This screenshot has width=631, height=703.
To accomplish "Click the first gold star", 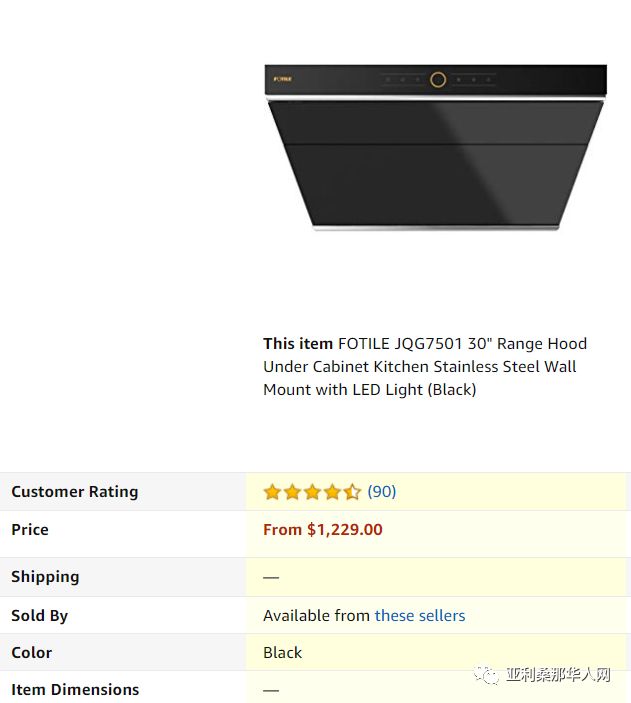I will pyautogui.click(x=272, y=492).
